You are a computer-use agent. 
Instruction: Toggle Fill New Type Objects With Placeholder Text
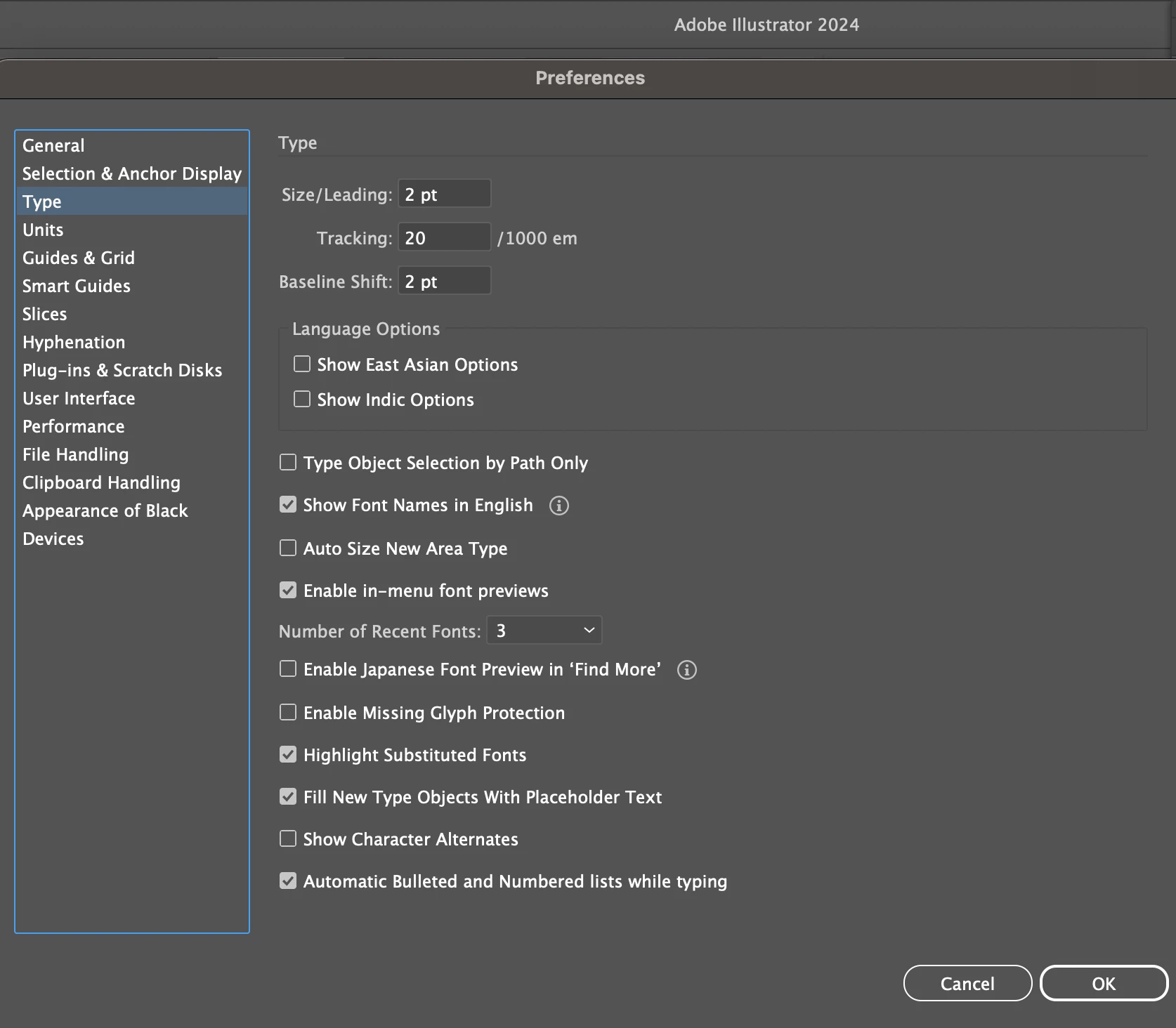click(288, 796)
